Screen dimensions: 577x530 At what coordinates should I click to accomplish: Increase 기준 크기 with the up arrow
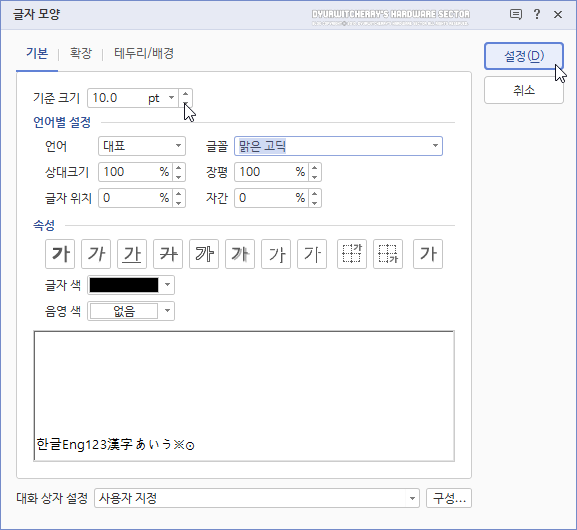185,94
